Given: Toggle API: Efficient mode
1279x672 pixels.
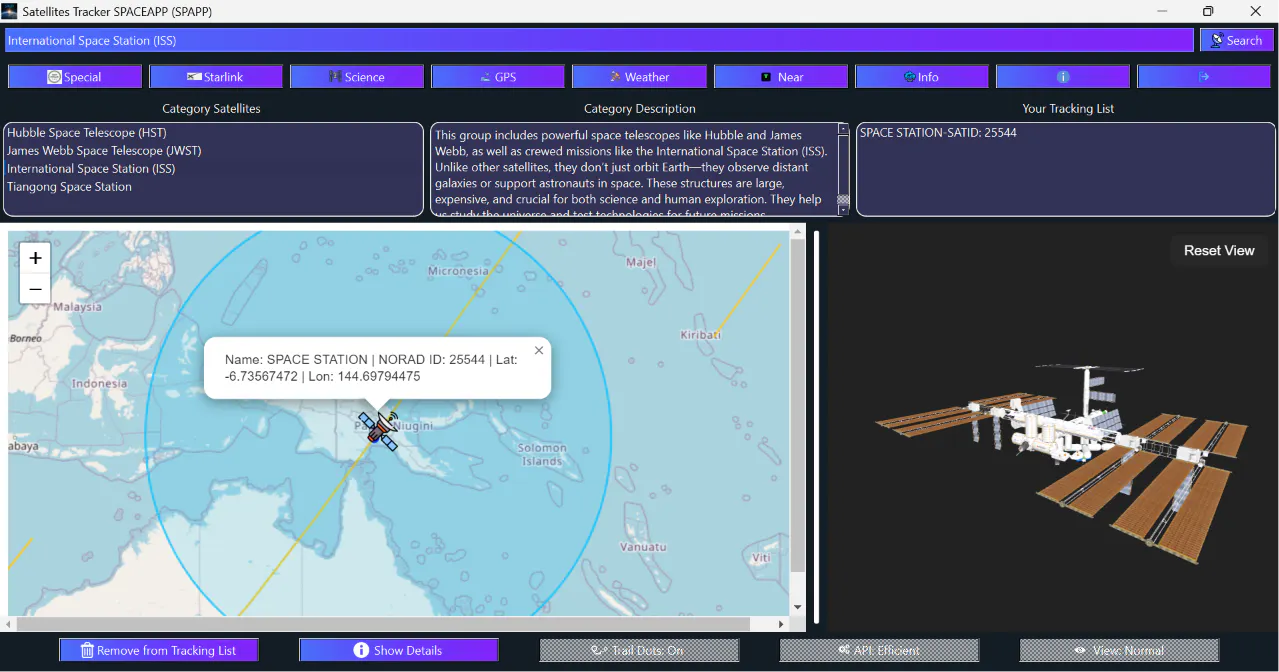Looking at the screenshot, I should click(879, 650).
